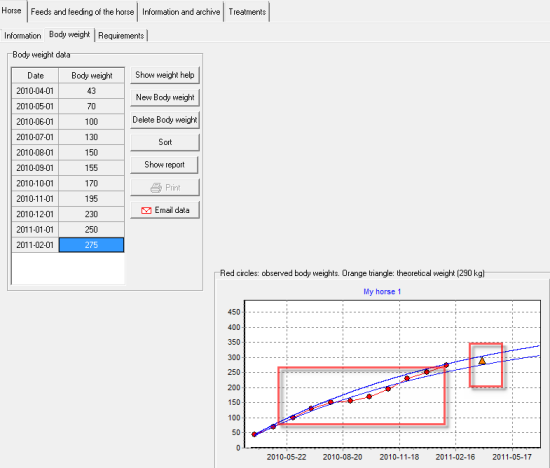This screenshot has width=550, height=468.
Task: Select body weight cell 250
Action: pos(92,230)
